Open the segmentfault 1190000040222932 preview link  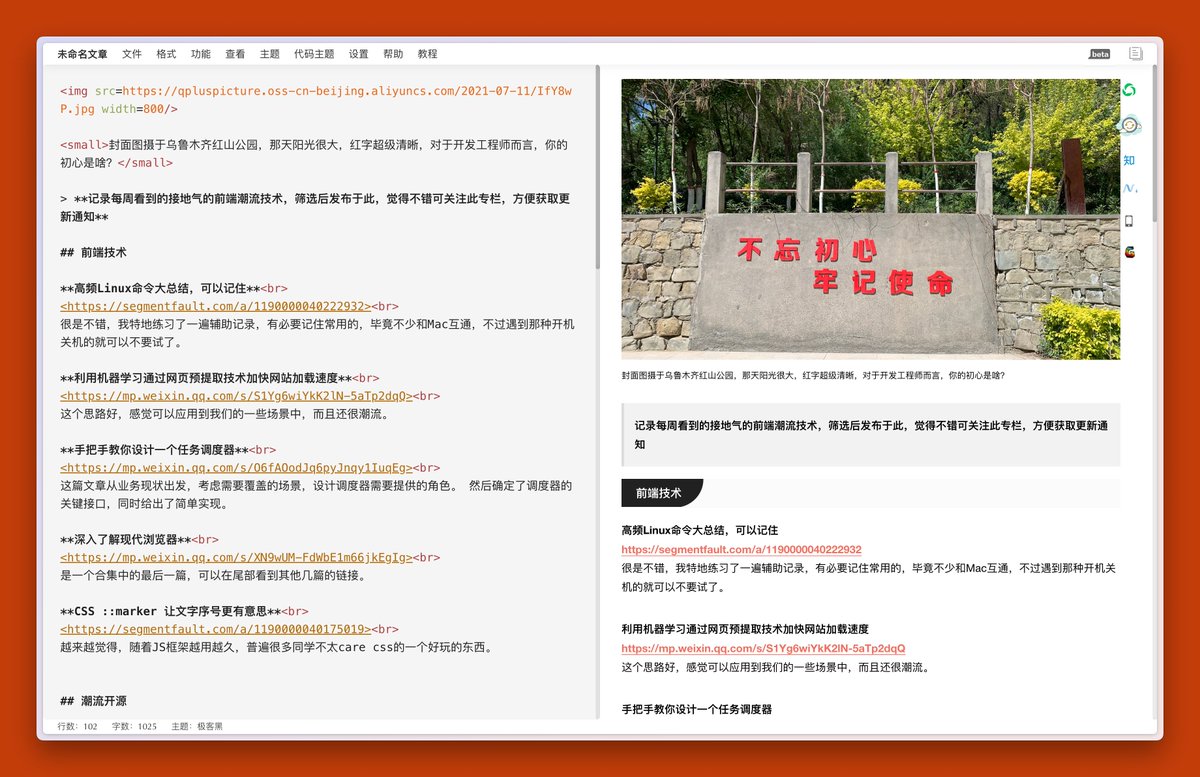pyautogui.click(x=741, y=550)
